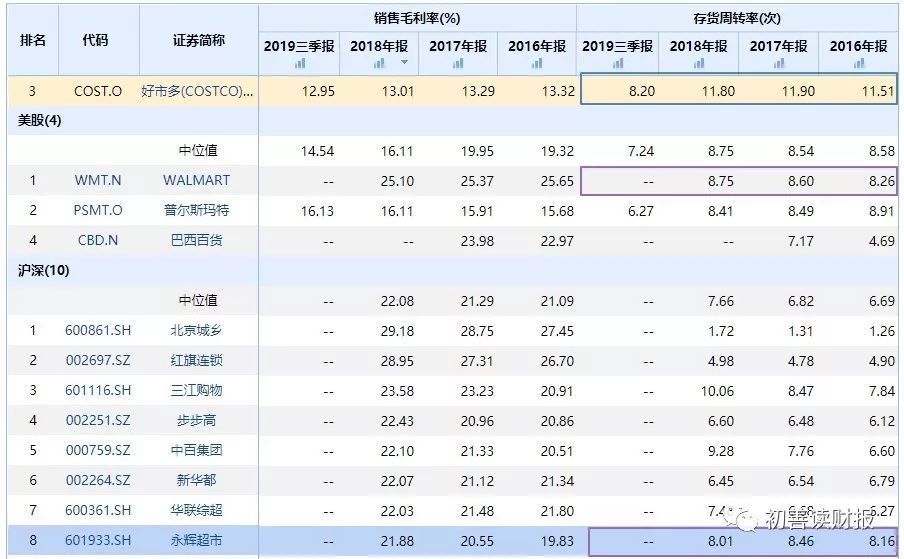Click 新华都 gross margin value 21.34

(x=557, y=481)
